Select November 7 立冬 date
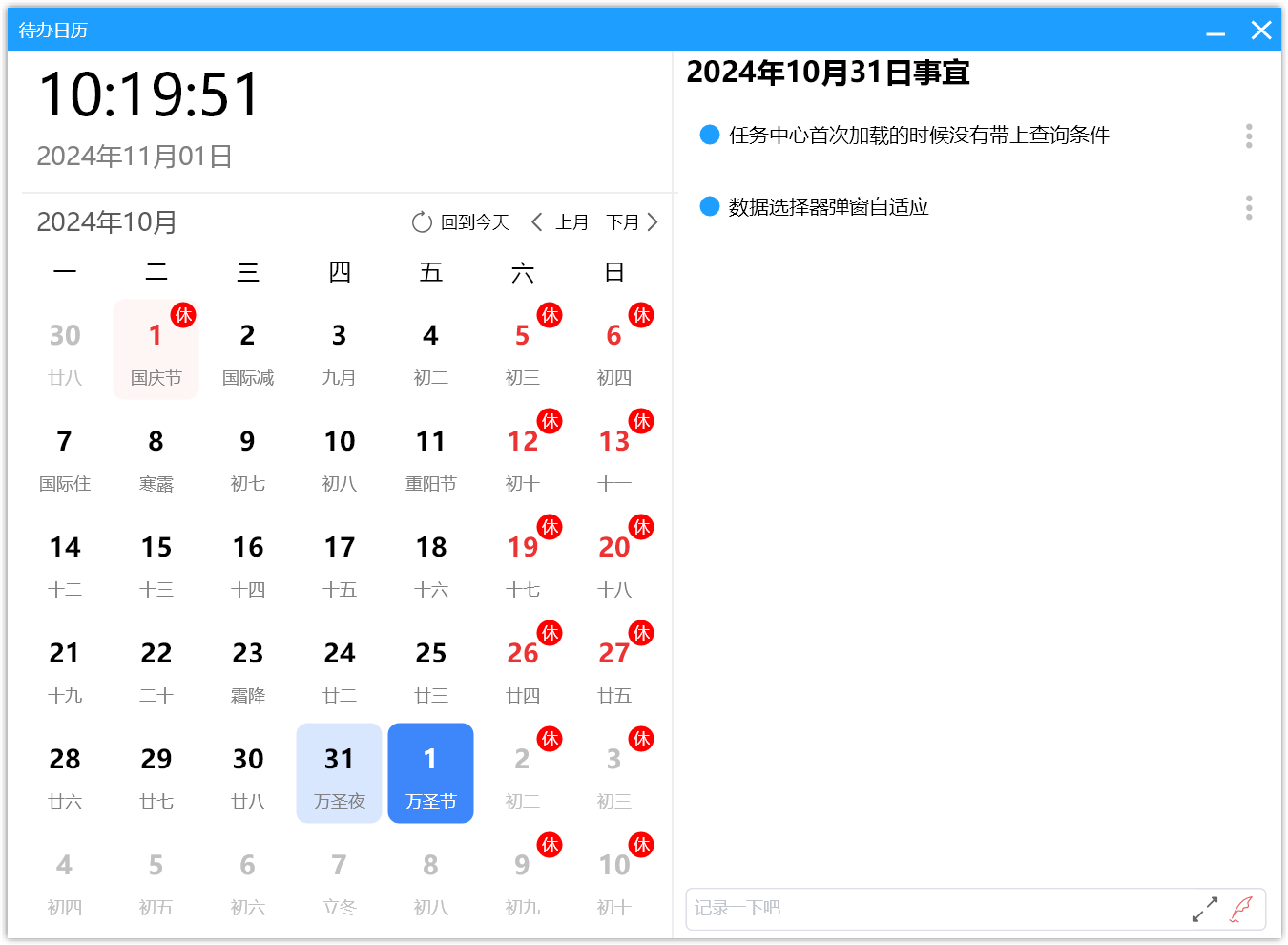Viewport: 1288px width, 945px height. 340,879
